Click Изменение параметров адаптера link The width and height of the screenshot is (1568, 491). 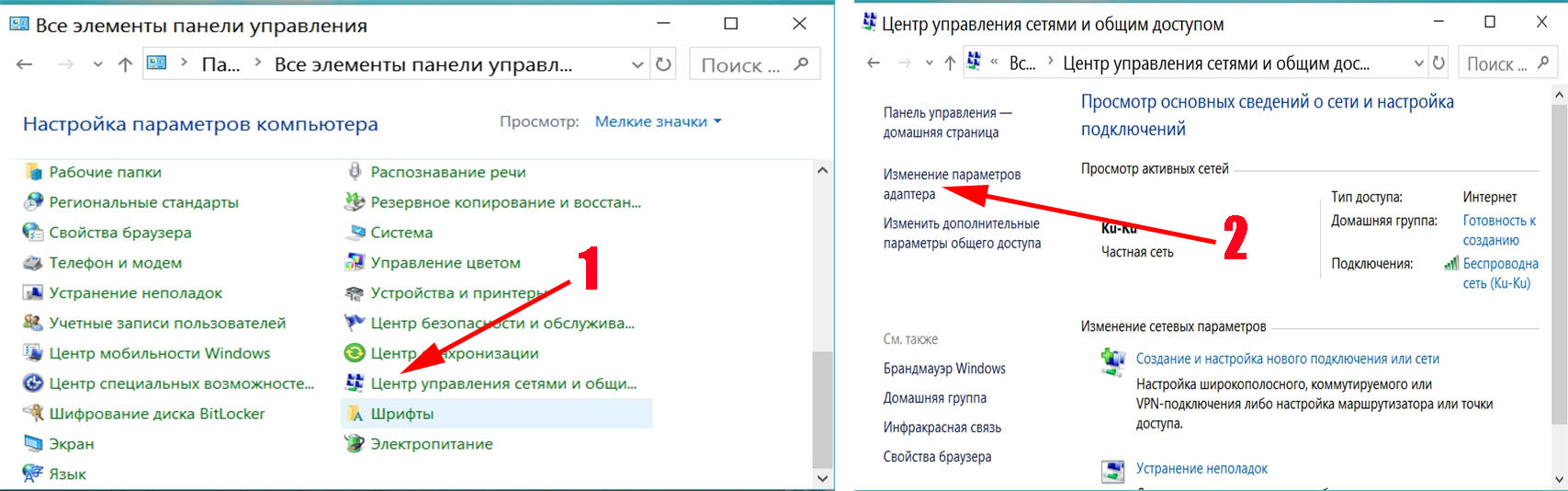[951, 184]
